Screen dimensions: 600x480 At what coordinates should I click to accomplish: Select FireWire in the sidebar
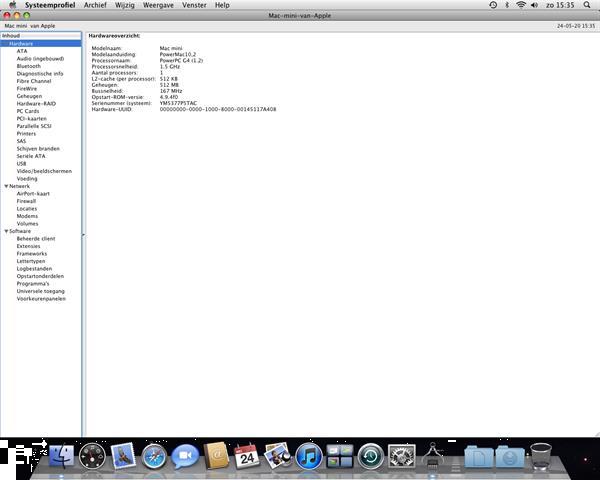(27, 88)
